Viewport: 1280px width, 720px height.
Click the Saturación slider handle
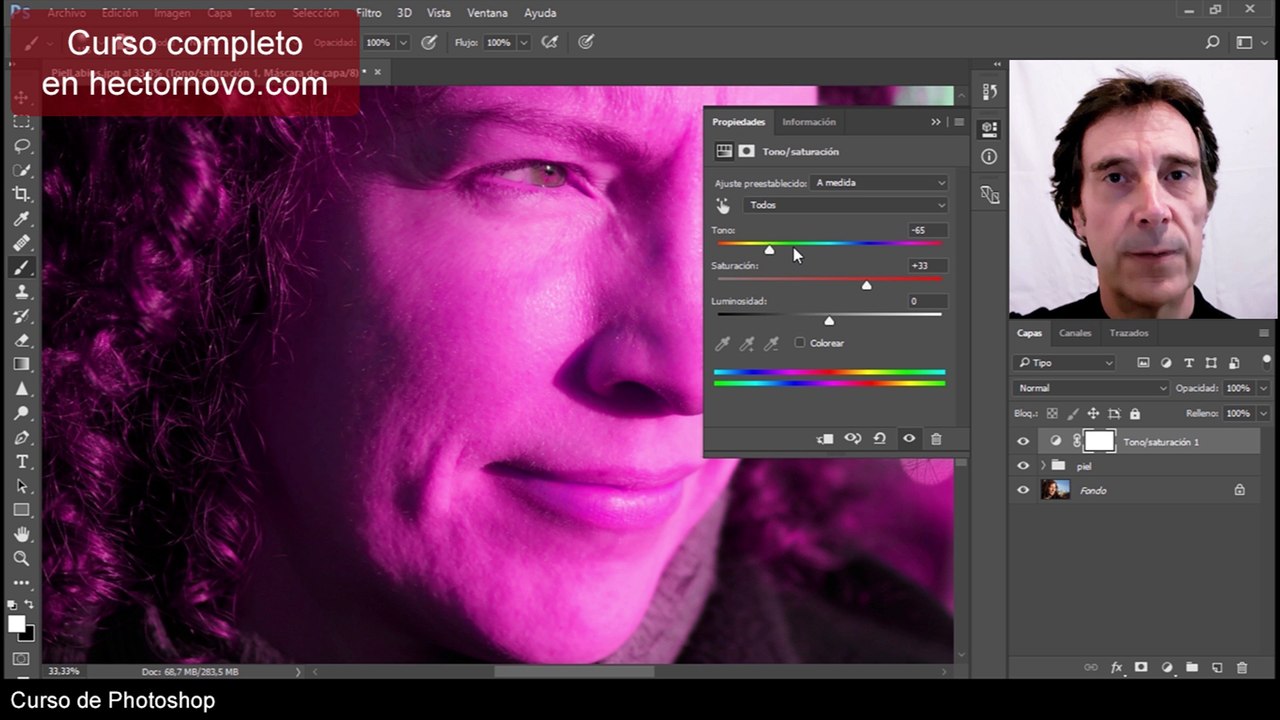(866, 286)
